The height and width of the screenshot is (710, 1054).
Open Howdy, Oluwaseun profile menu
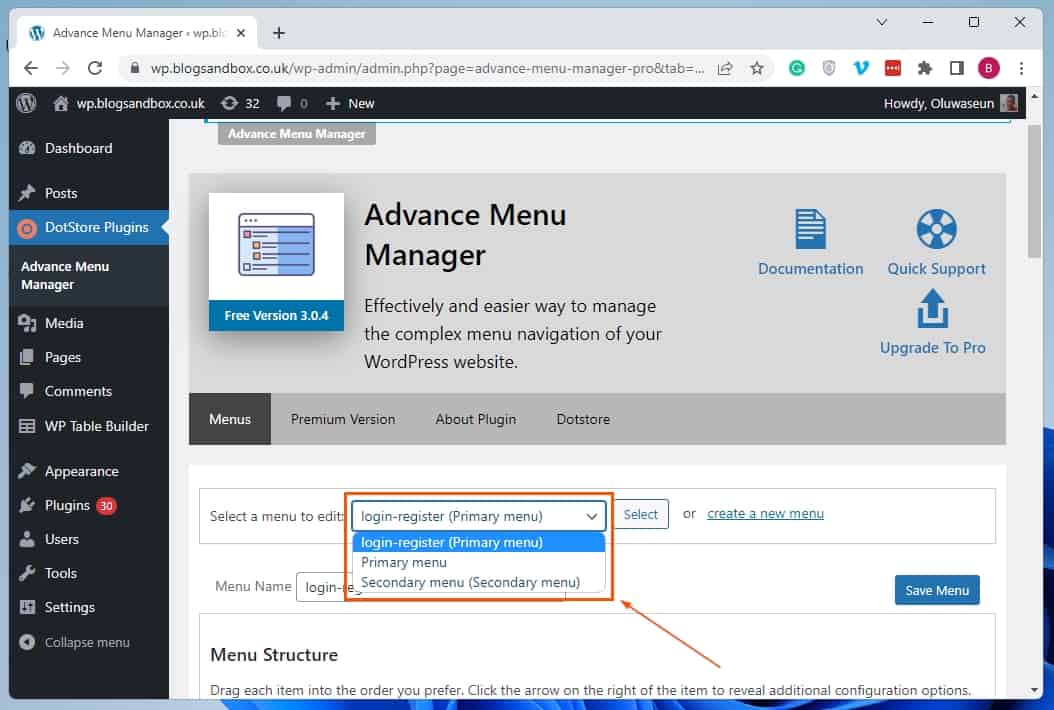point(950,103)
